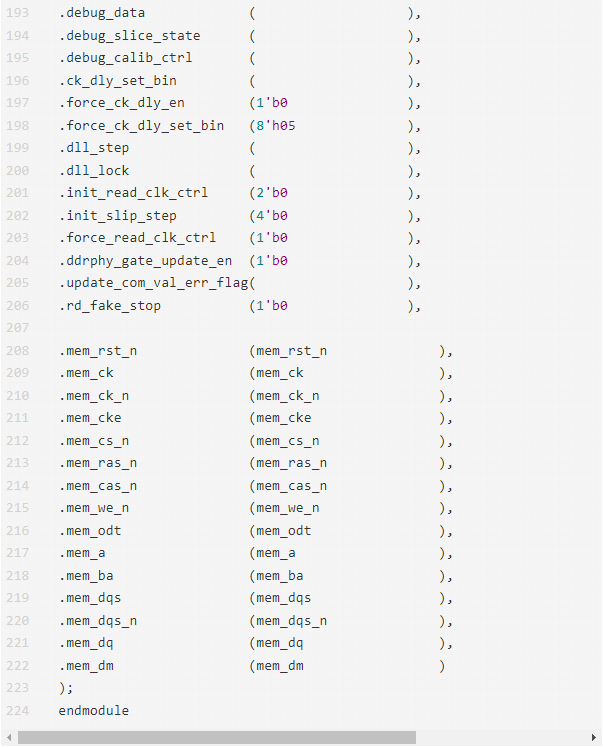Click the closing parenthesis-semicolon on line 223

(x=66, y=687)
